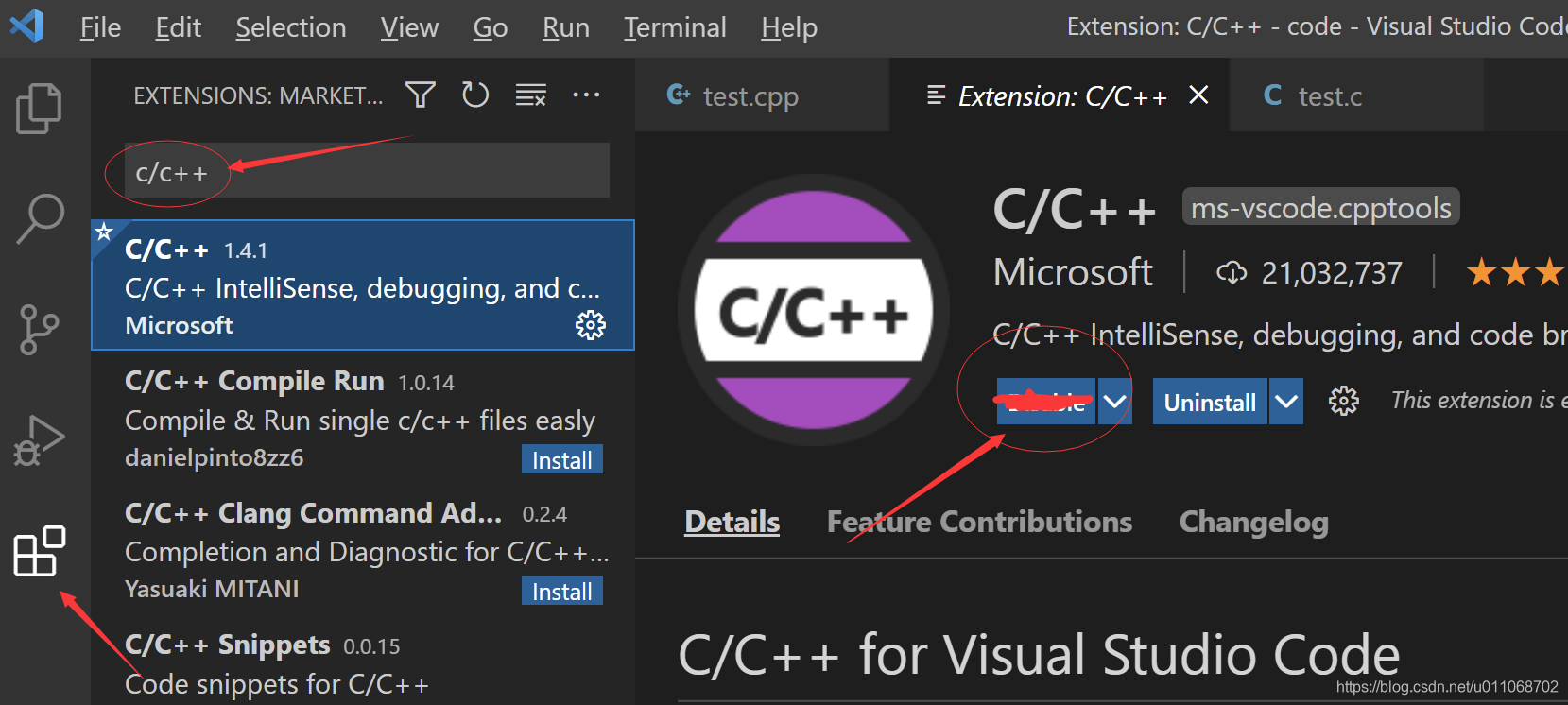
Task: Click the 1.0.14 version of Compile Run
Action: [426, 383]
